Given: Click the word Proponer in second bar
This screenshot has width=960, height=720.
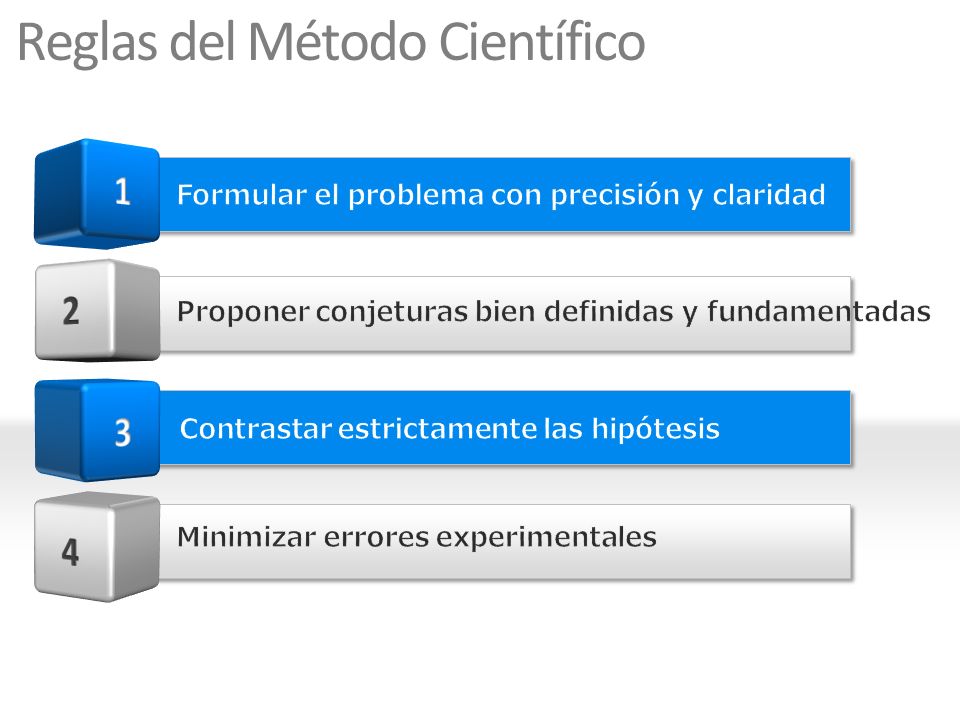Looking at the screenshot, I should (243, 312).
